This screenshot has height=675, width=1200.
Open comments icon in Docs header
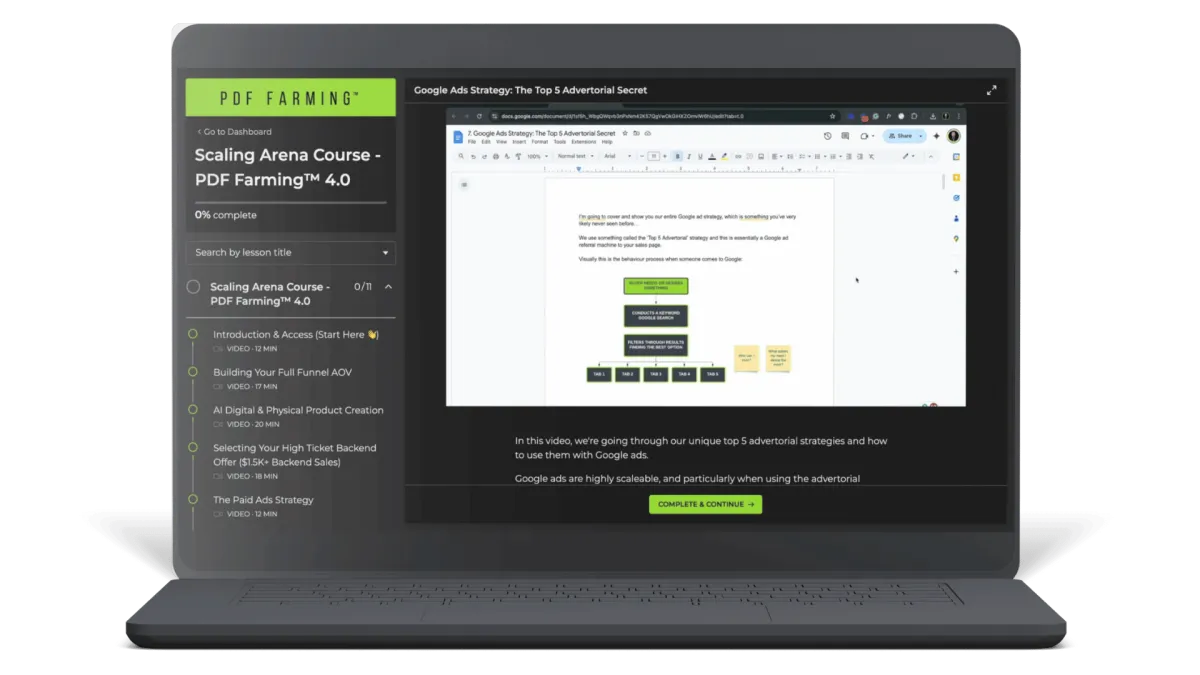pyautogui.click(x=845, y=136)
